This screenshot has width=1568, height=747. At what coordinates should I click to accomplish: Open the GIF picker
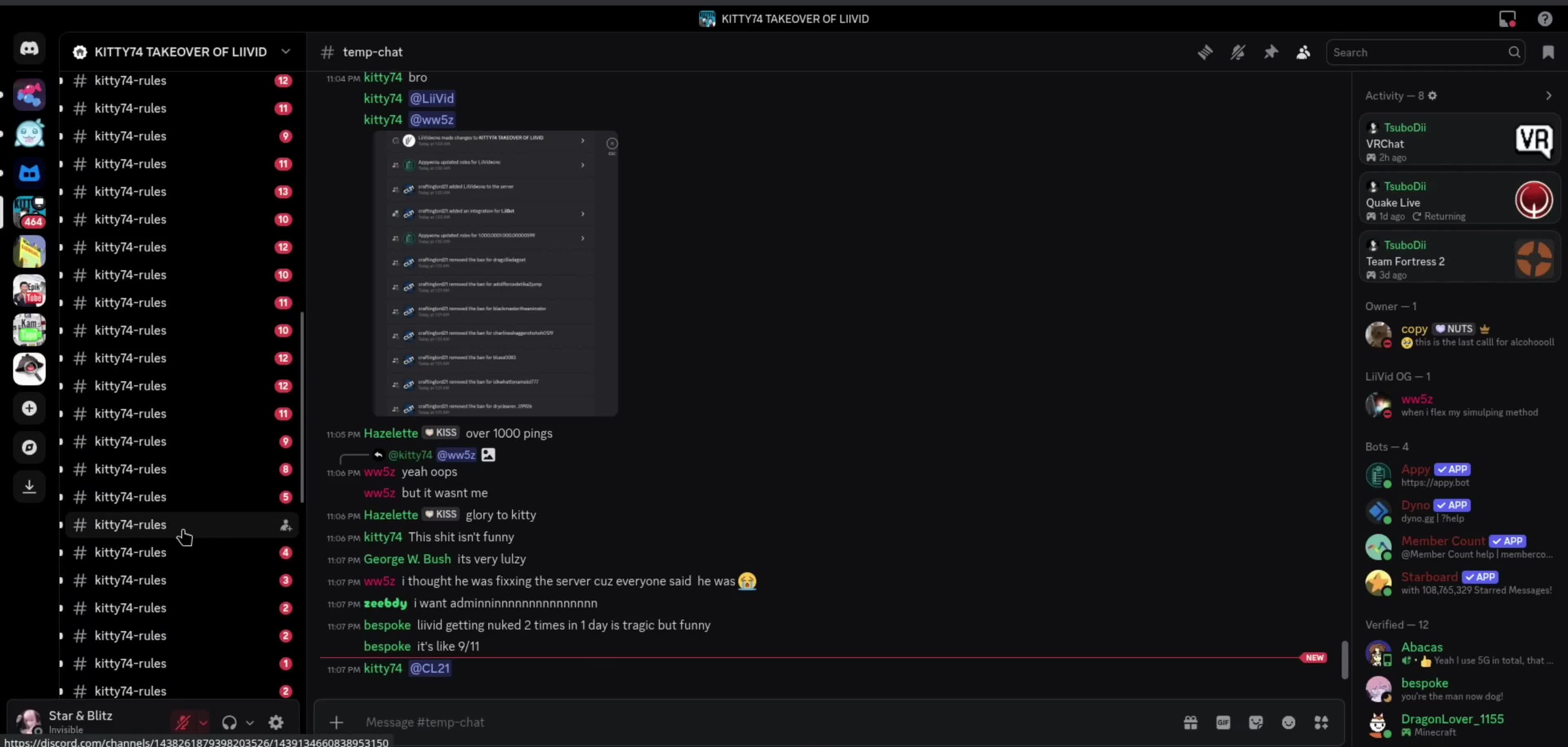point(1223,722)
